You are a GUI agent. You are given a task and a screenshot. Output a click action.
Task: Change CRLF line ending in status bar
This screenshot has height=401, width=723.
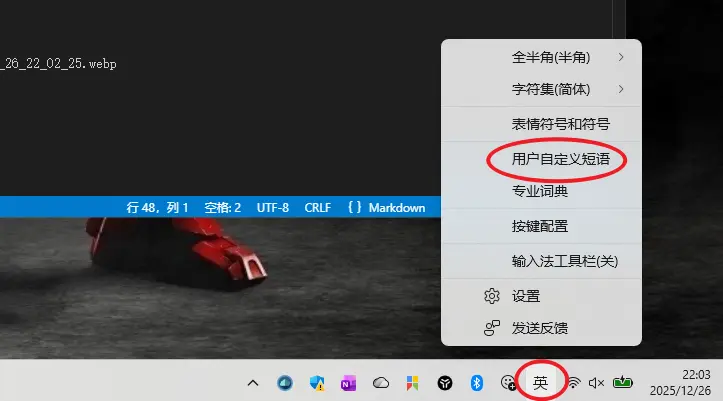317,208
